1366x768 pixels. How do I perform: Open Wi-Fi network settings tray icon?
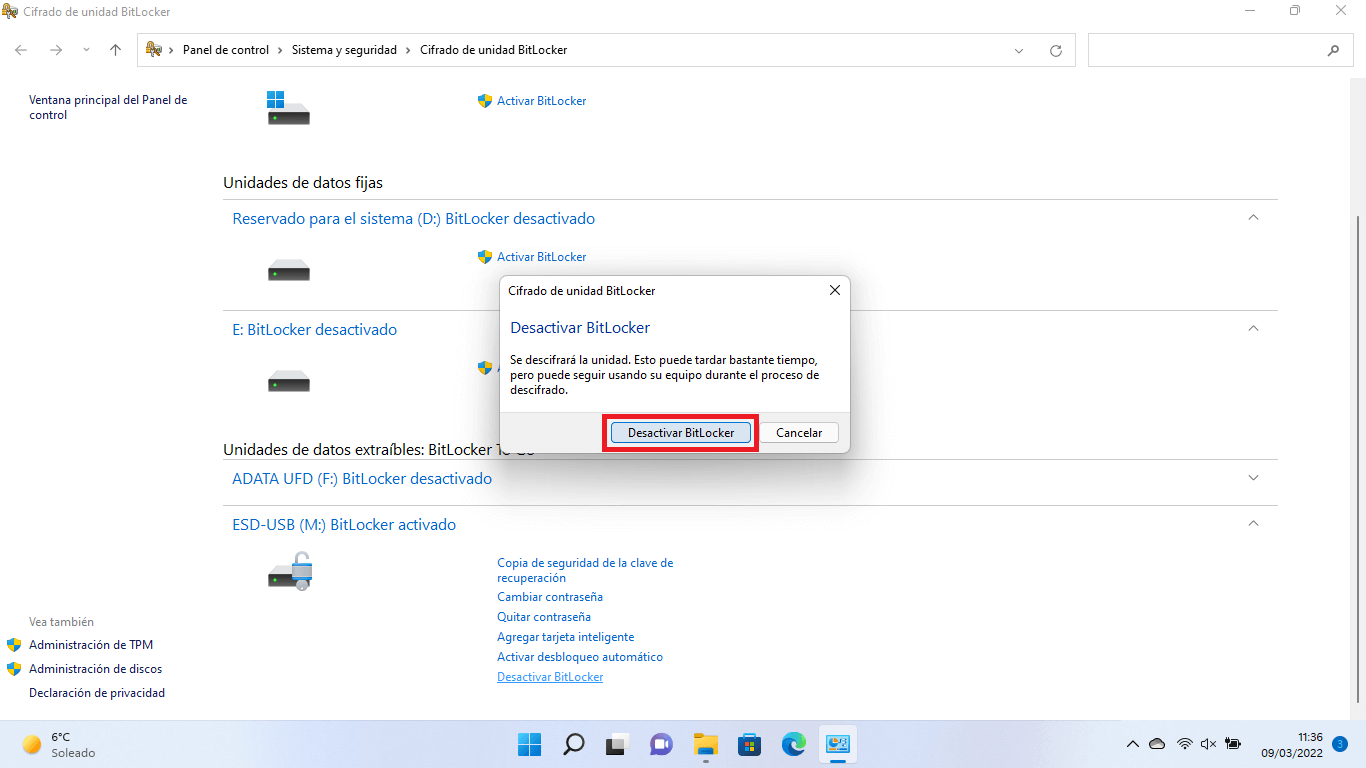pos(1185,744)
